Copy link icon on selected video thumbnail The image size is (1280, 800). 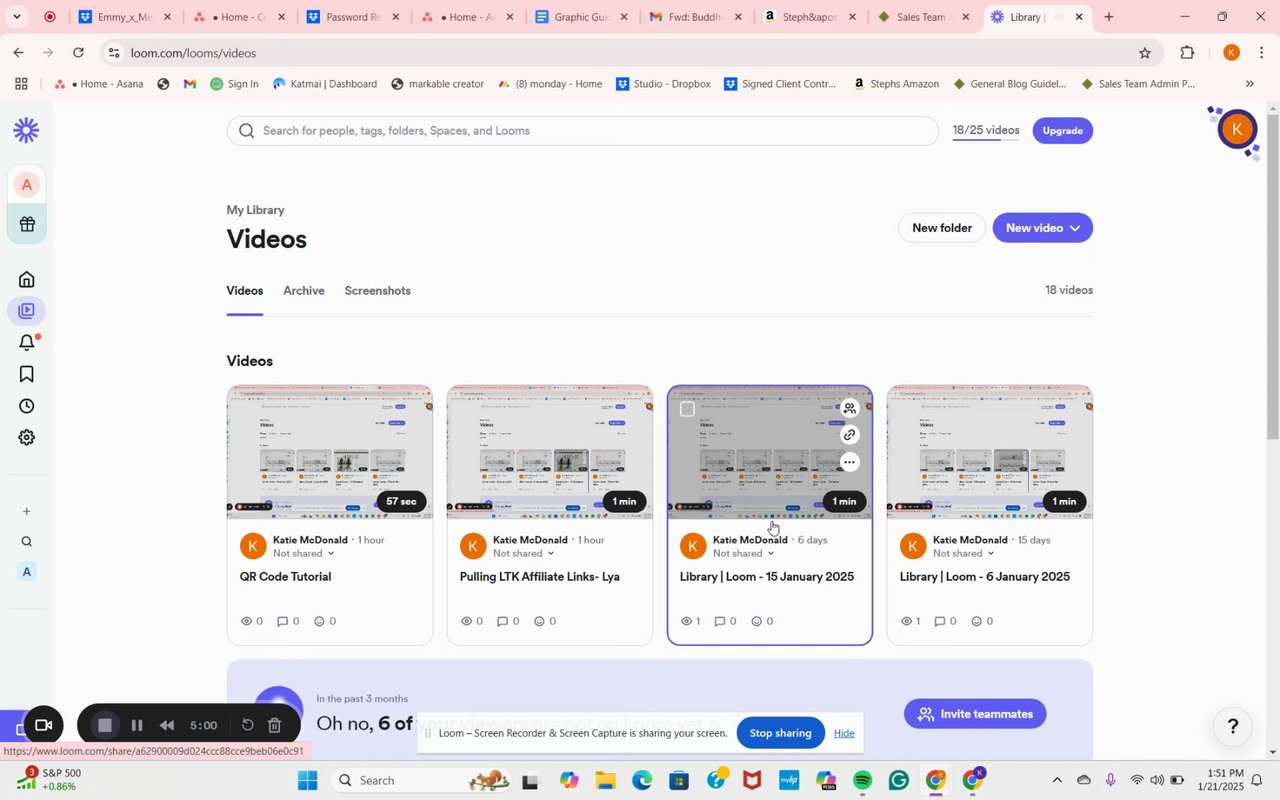(849, 435)
